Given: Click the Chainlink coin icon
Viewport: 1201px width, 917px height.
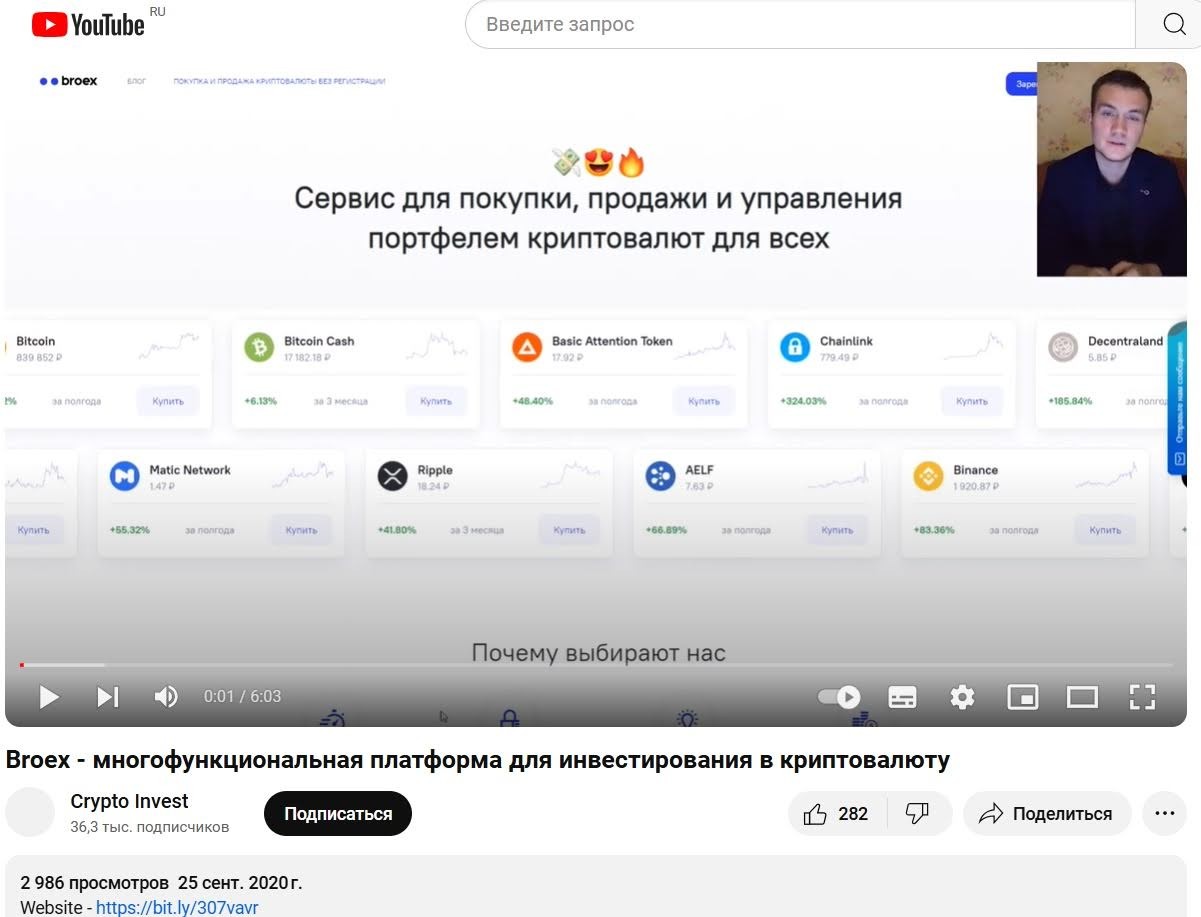Looking at the screenshot, I should (x=795, y=347).
